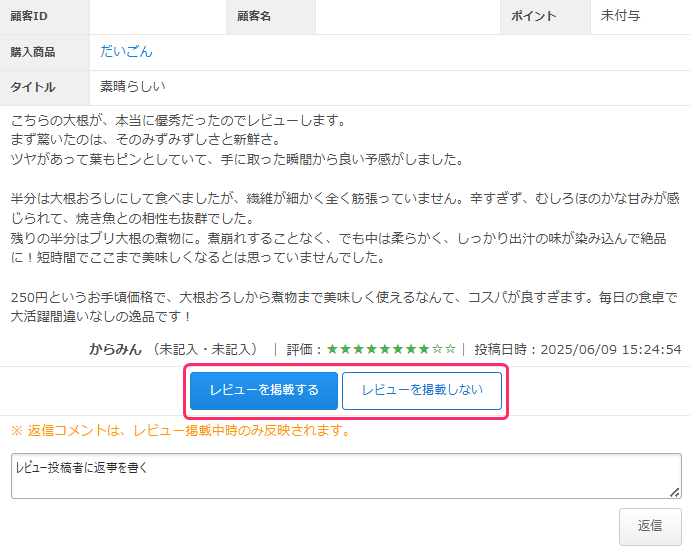Click the レビューを掲載しない button
690x549 pixels.
coord(421,391)
